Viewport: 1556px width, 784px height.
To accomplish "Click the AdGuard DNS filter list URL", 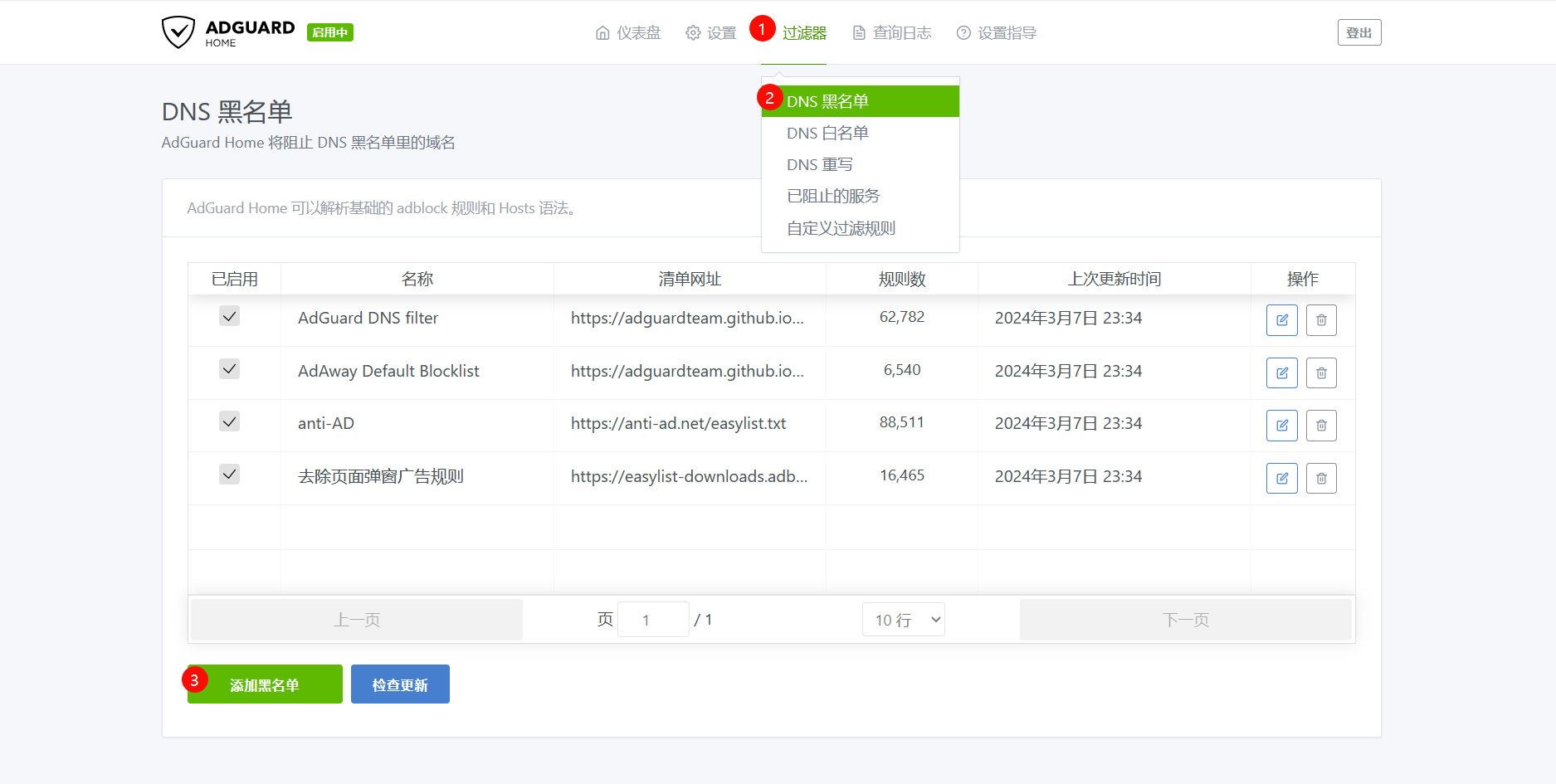I will tap(688, 318).
